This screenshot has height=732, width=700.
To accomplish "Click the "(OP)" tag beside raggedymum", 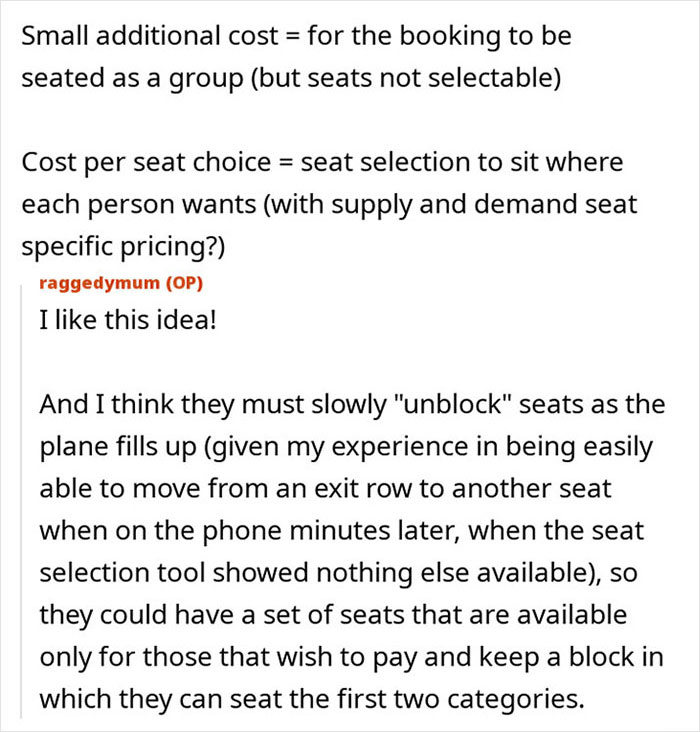I will (184, 283).
